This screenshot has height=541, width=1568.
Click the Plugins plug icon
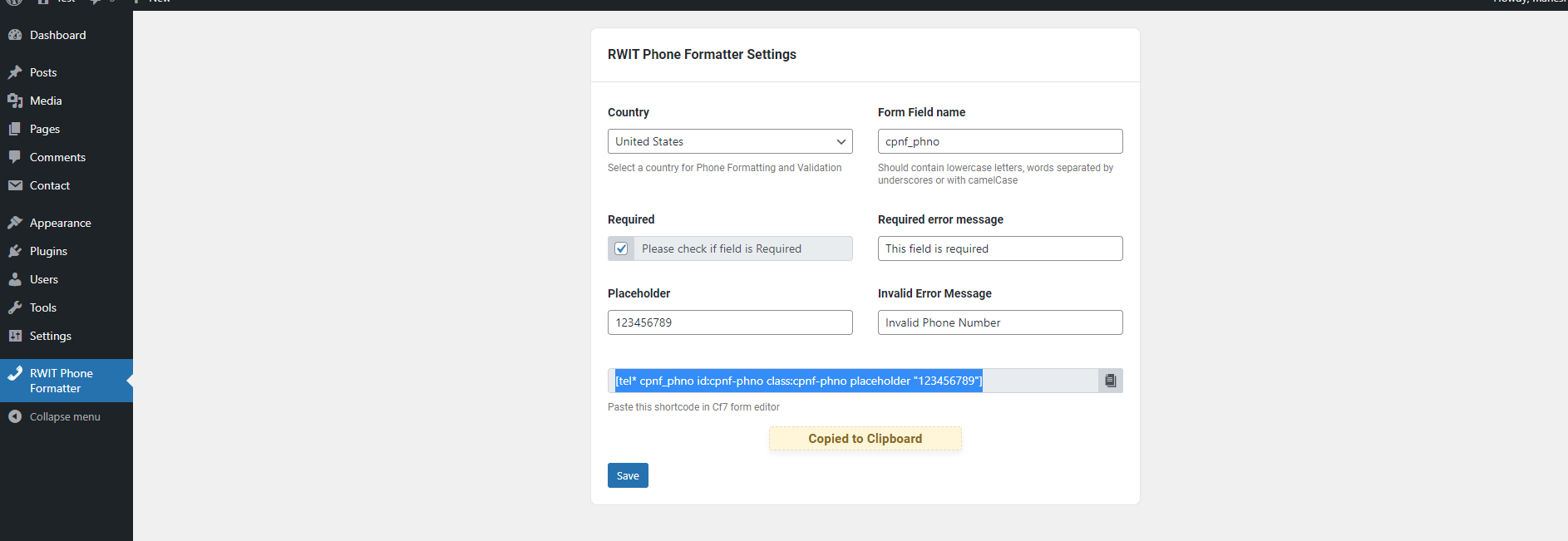click(15, 251)
